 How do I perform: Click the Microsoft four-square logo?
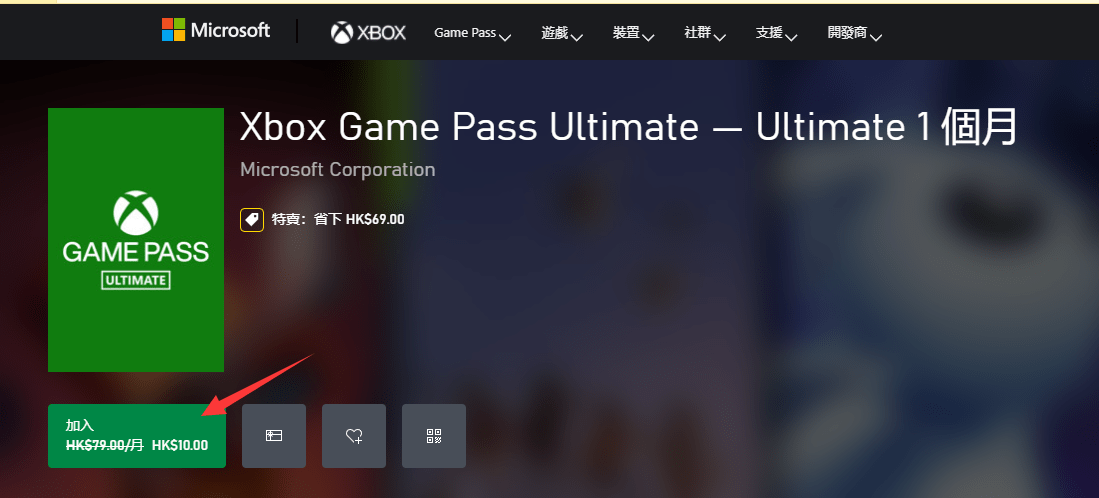coord(173,30)
